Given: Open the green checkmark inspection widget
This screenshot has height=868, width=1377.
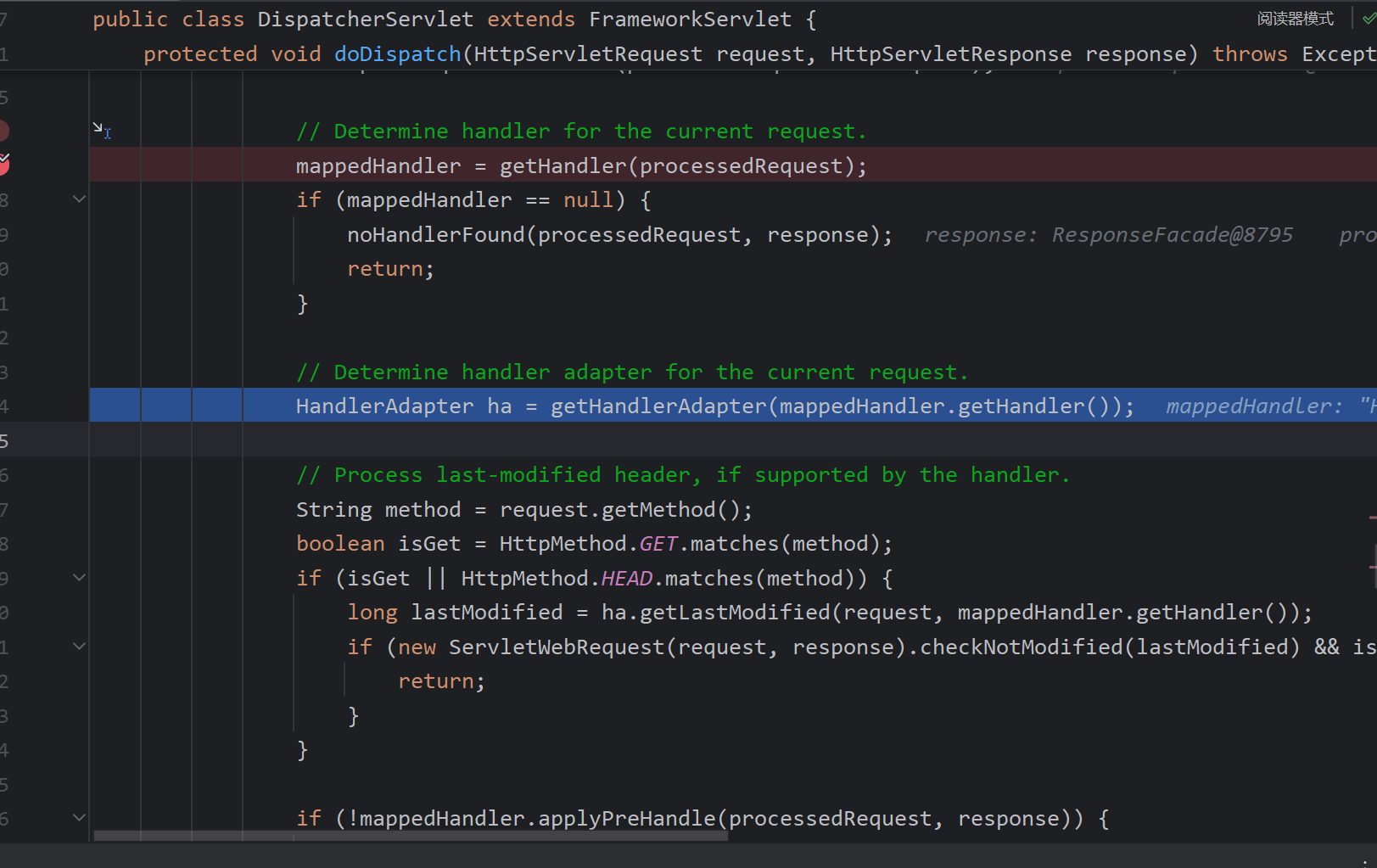Looking at the screenshot, I should [1369, 19].
